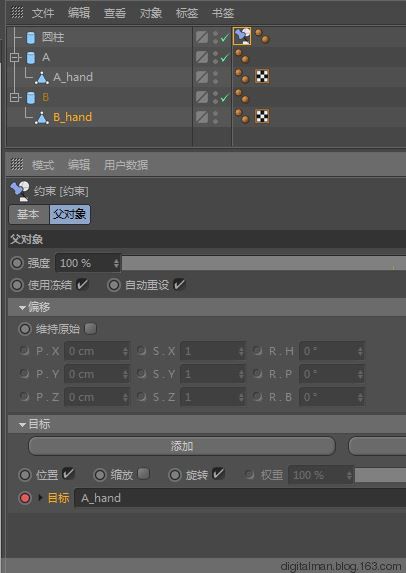
Task: Click the P.X value stepper arrows
Action: [125, 351]
